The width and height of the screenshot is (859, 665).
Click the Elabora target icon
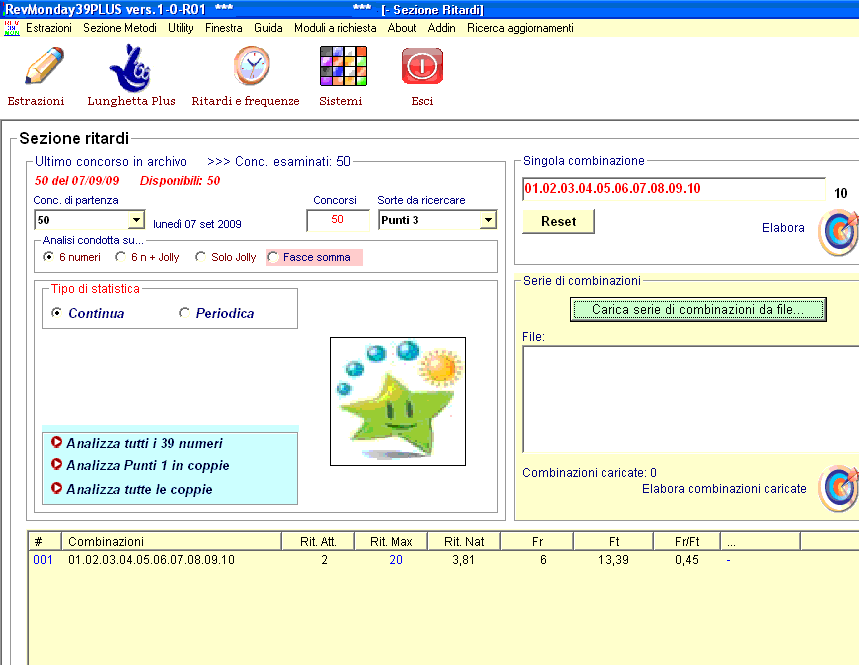[837, 232]
